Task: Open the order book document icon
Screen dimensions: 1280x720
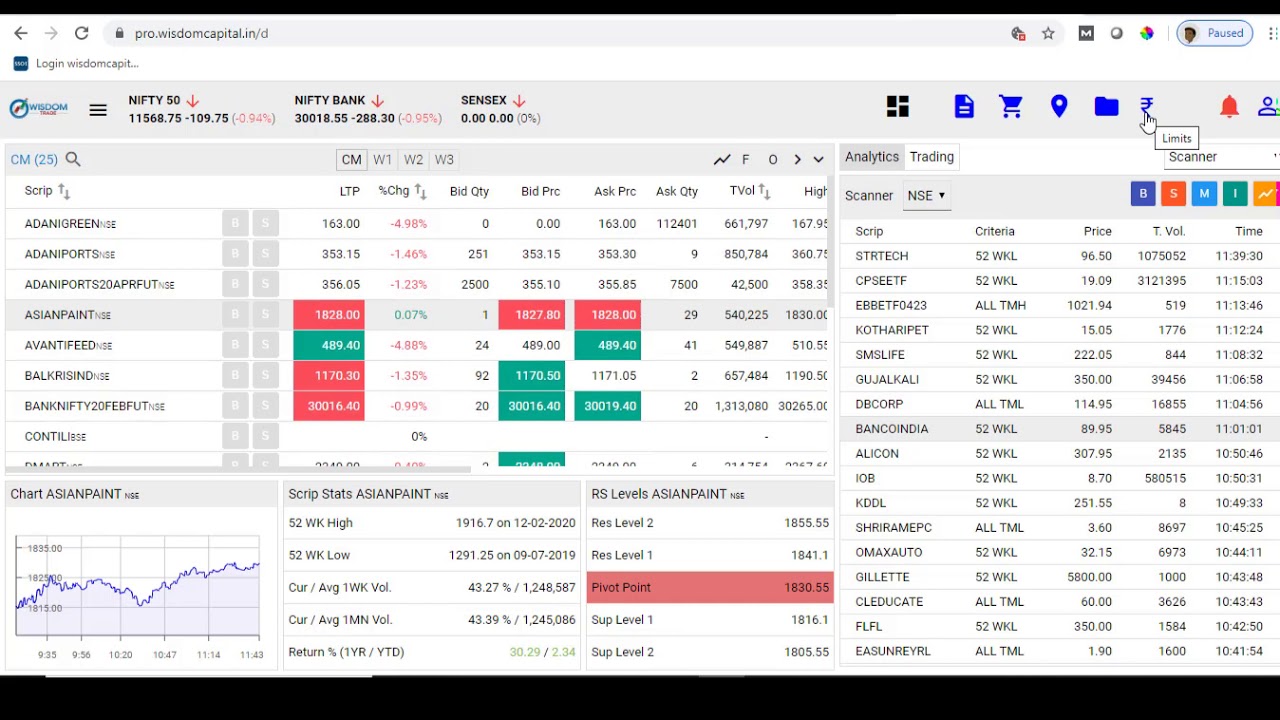Action: pyautogui.click(x=964, y=107)
